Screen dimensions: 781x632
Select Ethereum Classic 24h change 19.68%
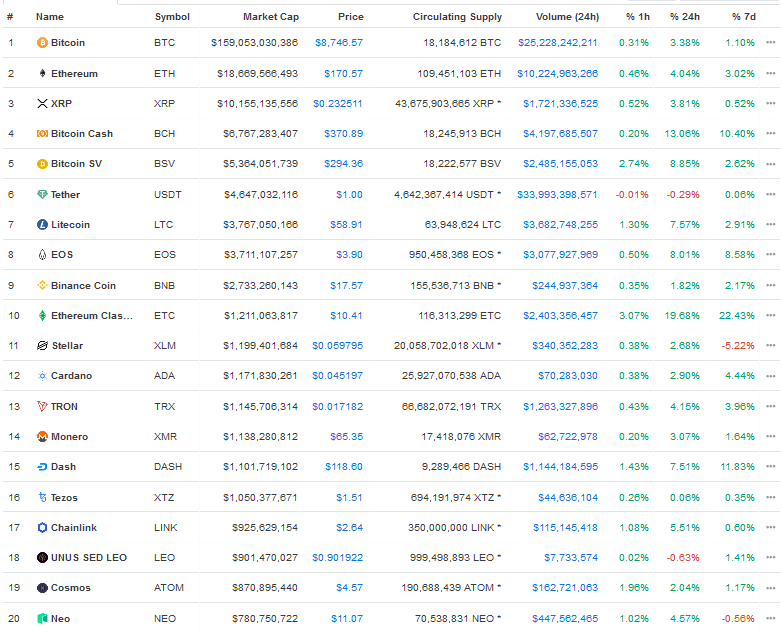pyautogui.click(x=682, y=315)
